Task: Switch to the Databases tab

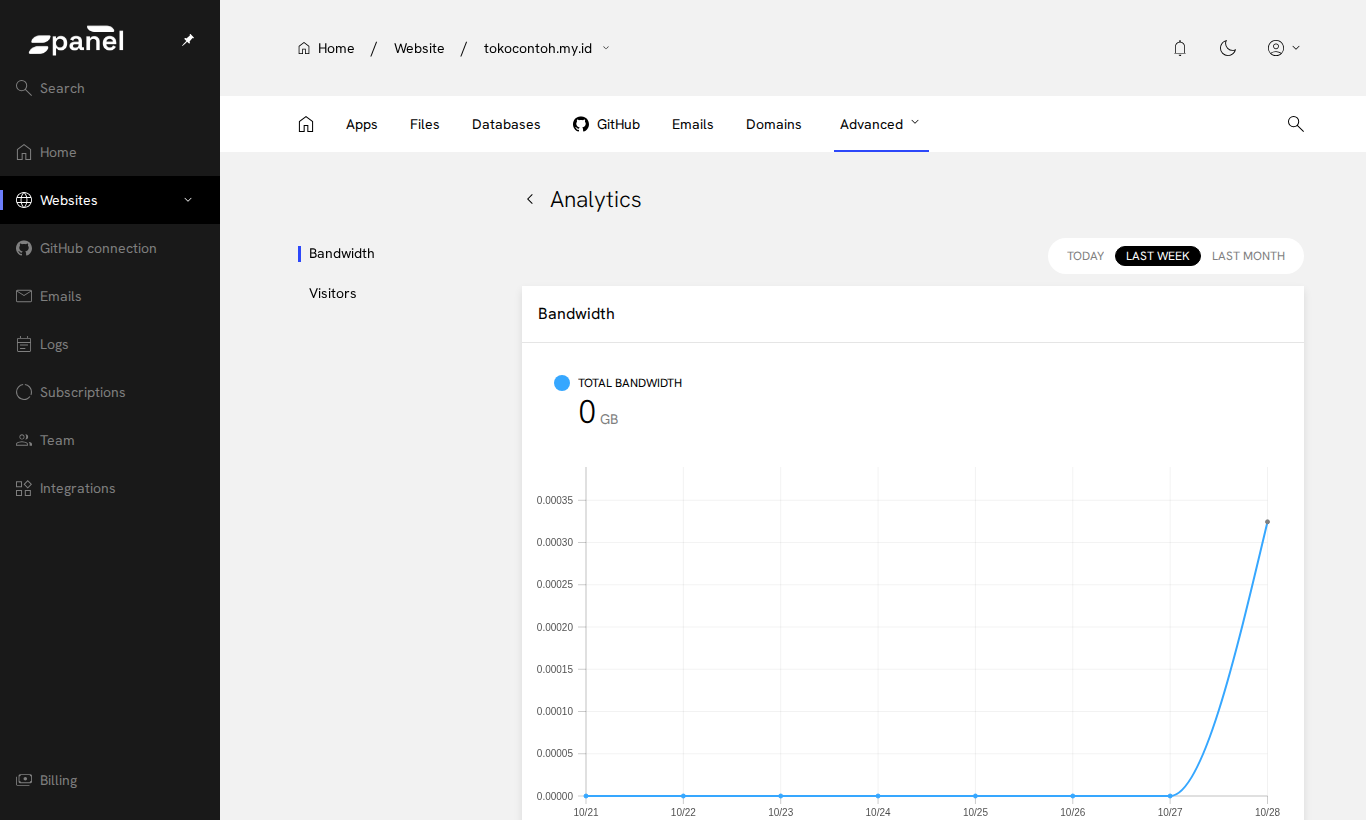Action: coord(506,124)
